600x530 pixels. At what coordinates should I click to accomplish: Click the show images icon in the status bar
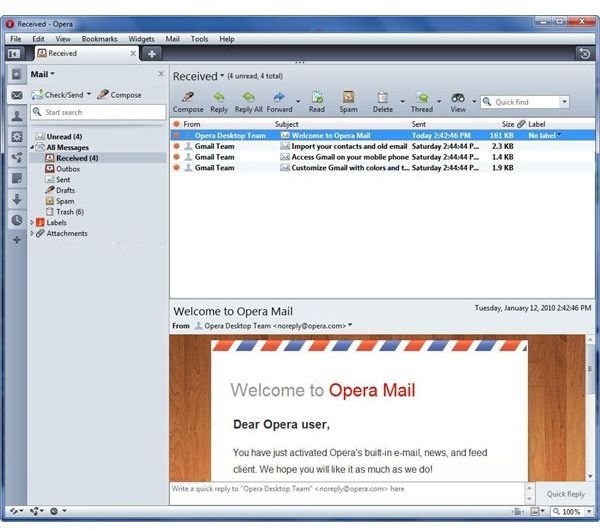pyautogui.click(x=535, y=512)
